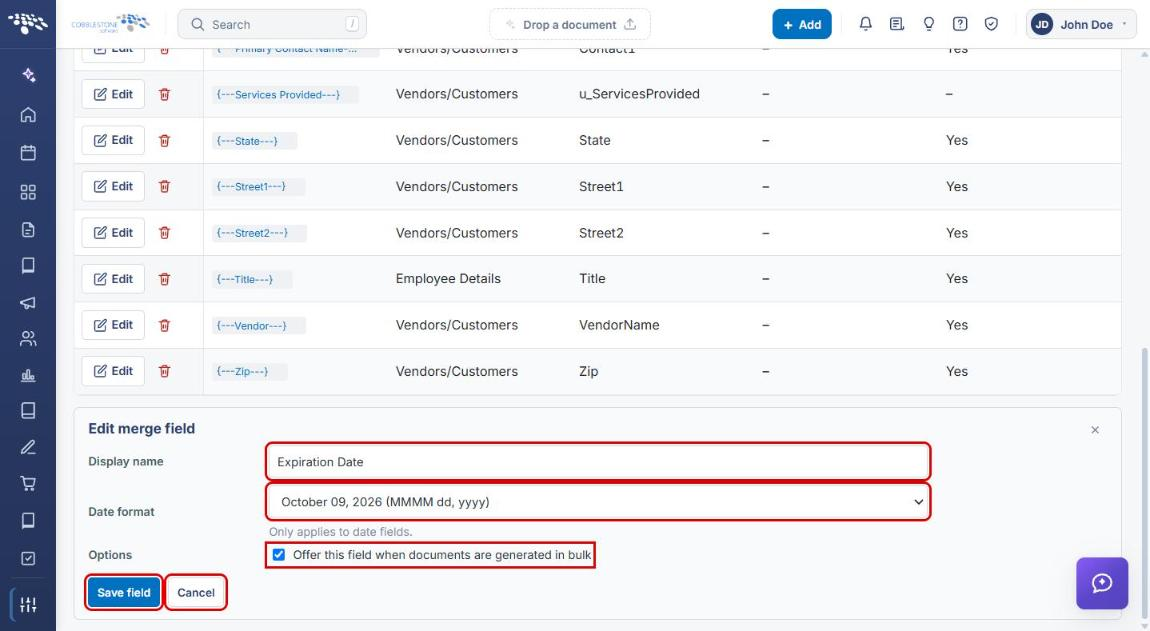Edit the Services Provided row
This screenshot has width=1150, height=631.
(113, 94)
